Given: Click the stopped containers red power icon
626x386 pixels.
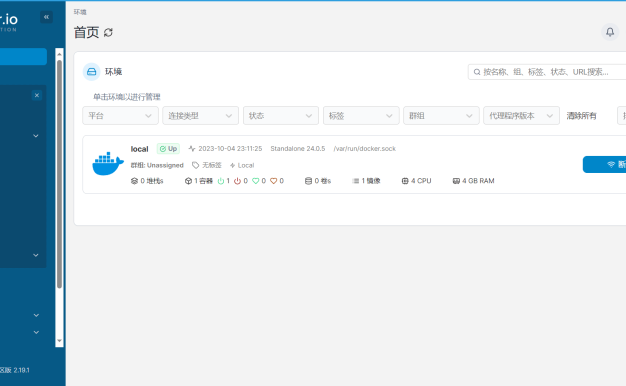Looking at the screenshot, I should (x=237, y=181).
